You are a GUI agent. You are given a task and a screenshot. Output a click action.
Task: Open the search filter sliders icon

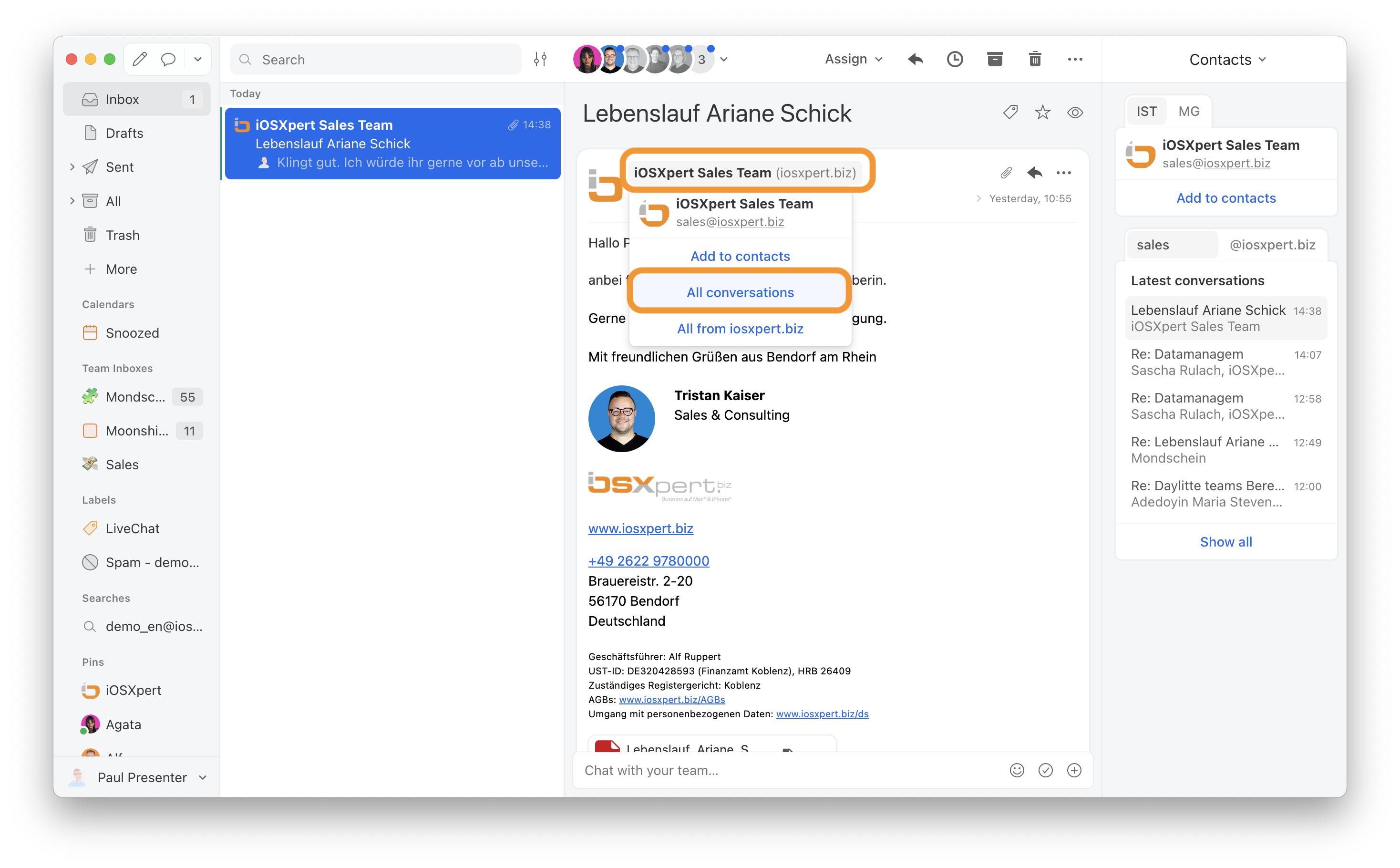point(540,59)
